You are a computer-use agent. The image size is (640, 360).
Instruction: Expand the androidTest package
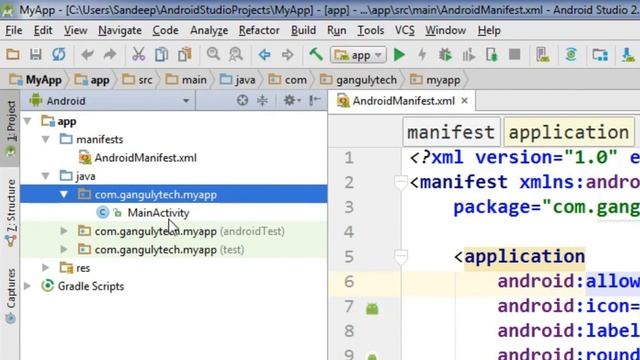[x=64, y=231]
